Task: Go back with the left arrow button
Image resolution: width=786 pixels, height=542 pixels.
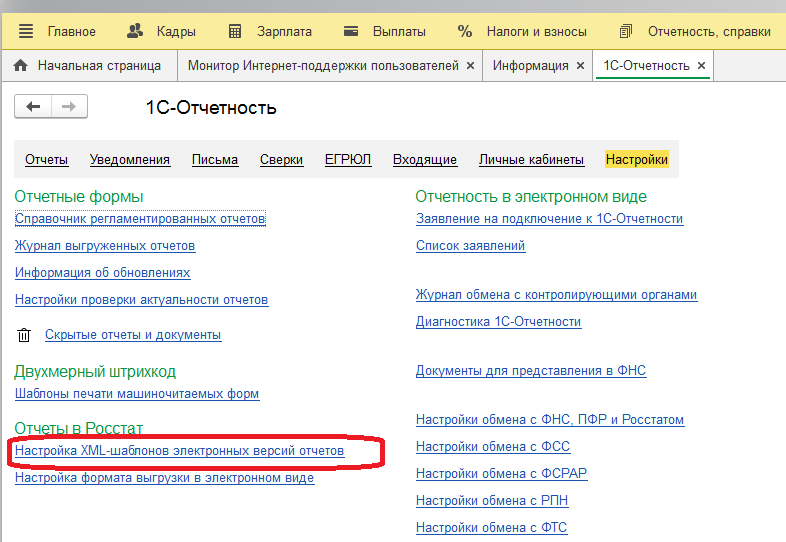Action: pos(33,106)
